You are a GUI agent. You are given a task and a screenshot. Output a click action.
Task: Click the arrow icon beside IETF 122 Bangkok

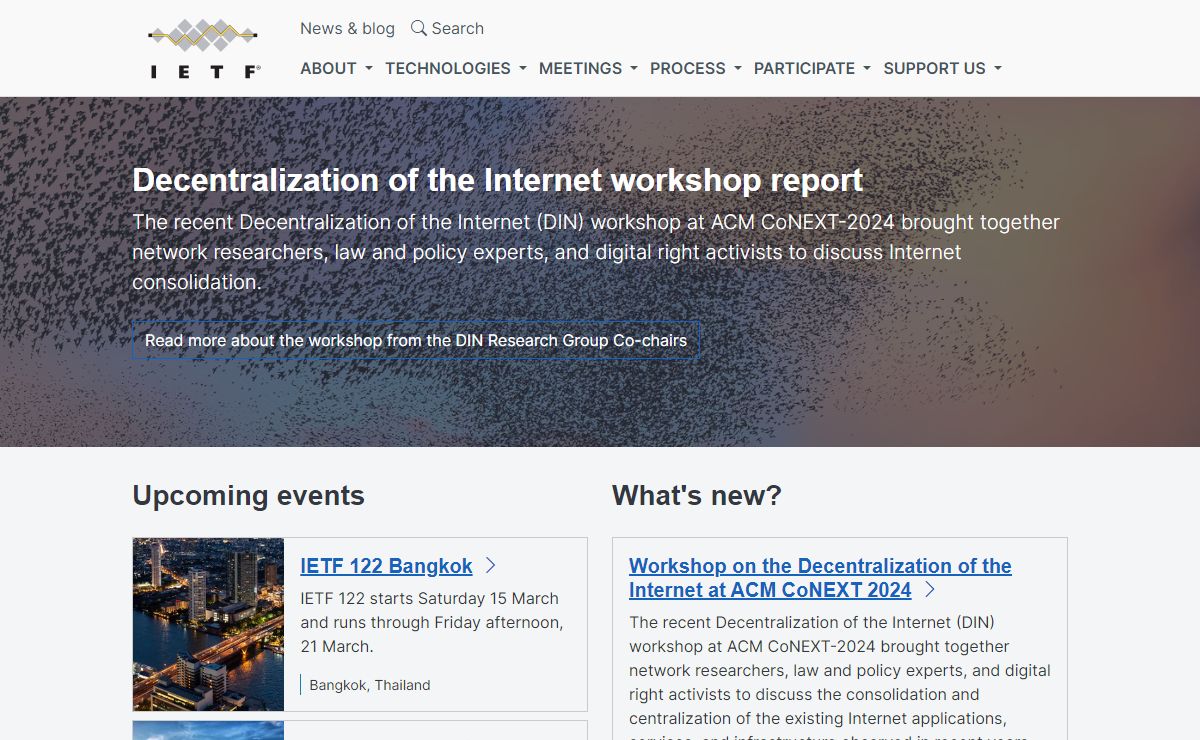[491, 566]
